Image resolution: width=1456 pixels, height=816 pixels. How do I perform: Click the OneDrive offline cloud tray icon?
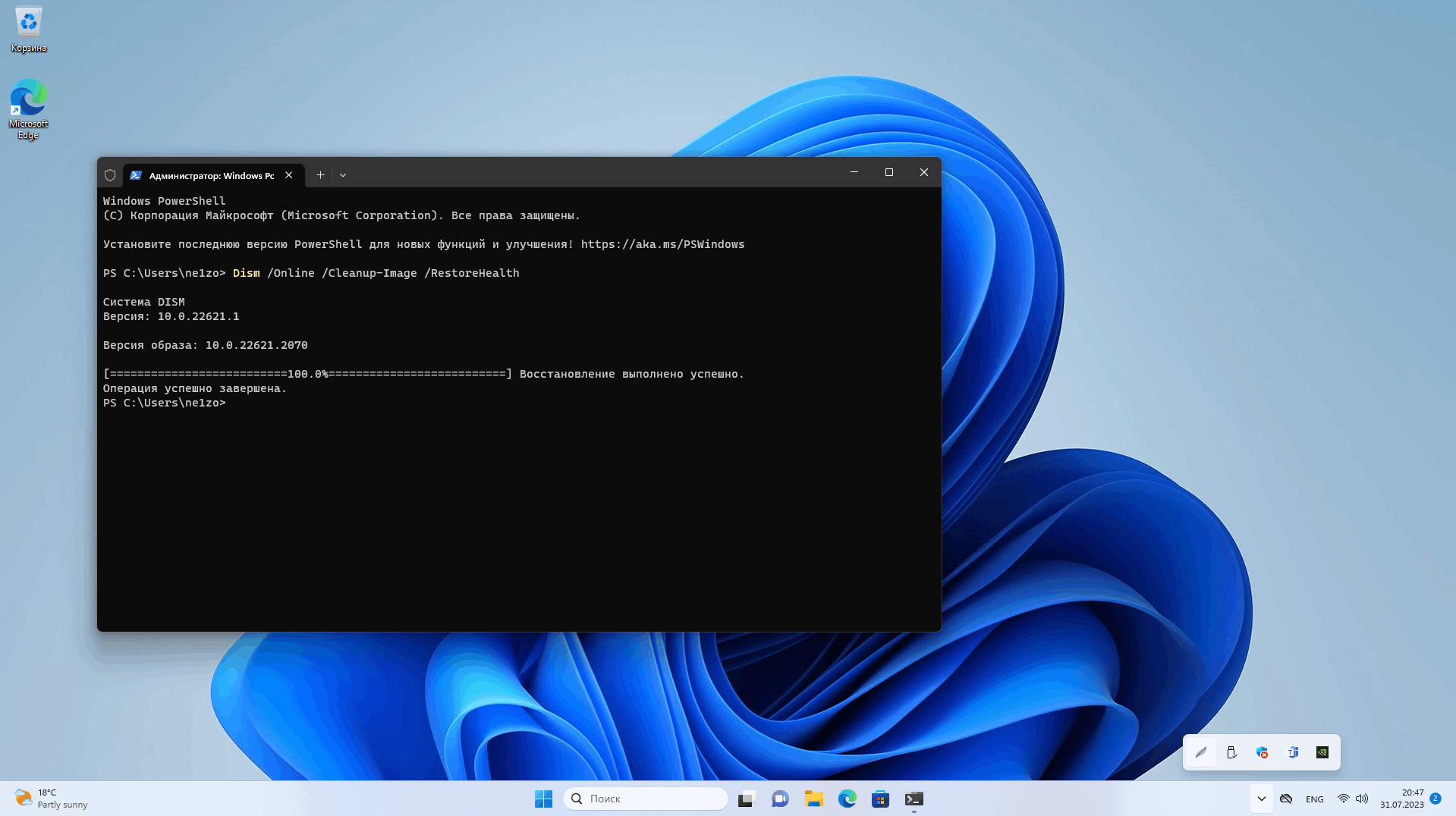point(1286,799)
